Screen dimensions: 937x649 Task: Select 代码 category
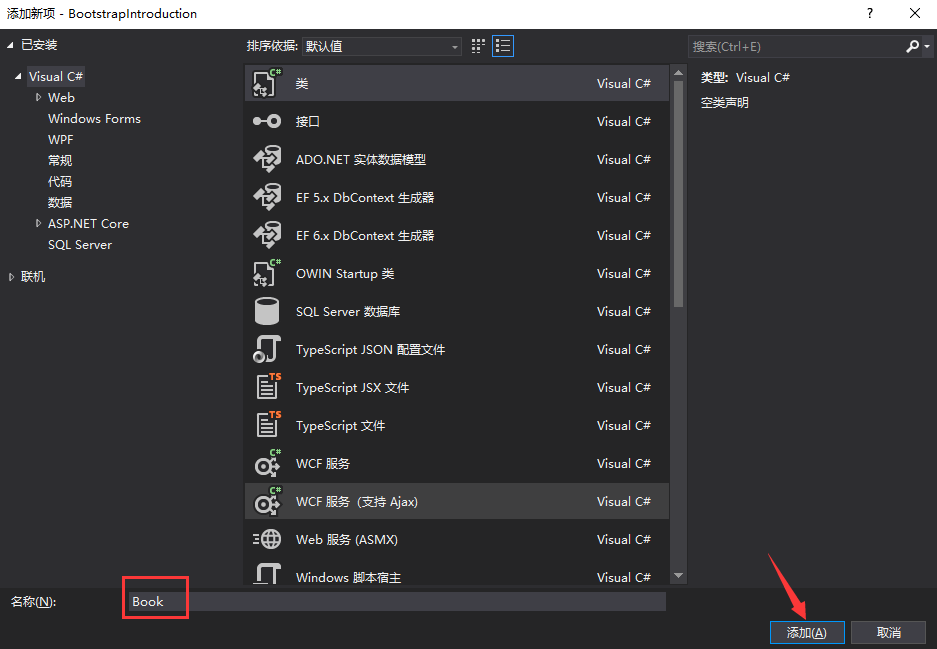point(60,181)
